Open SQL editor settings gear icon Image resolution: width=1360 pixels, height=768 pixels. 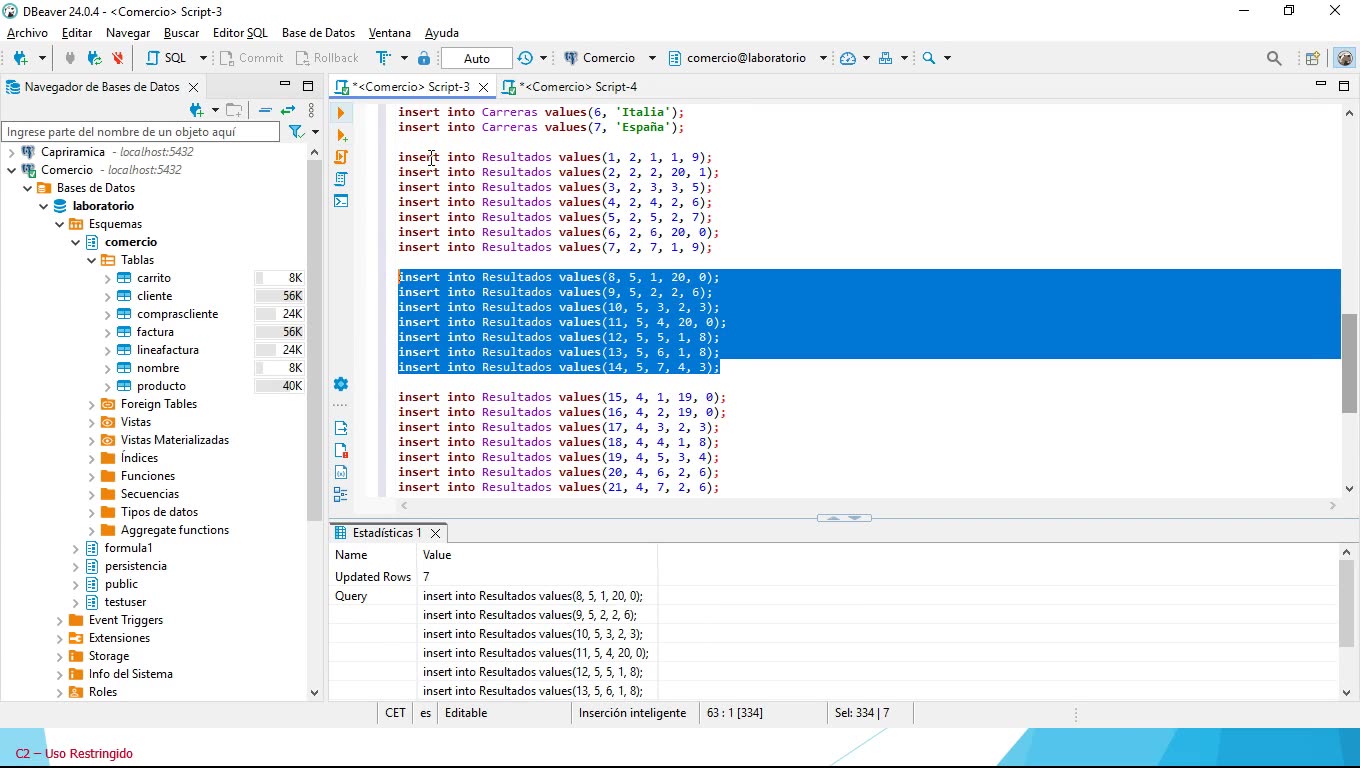(x=340, y=383)
